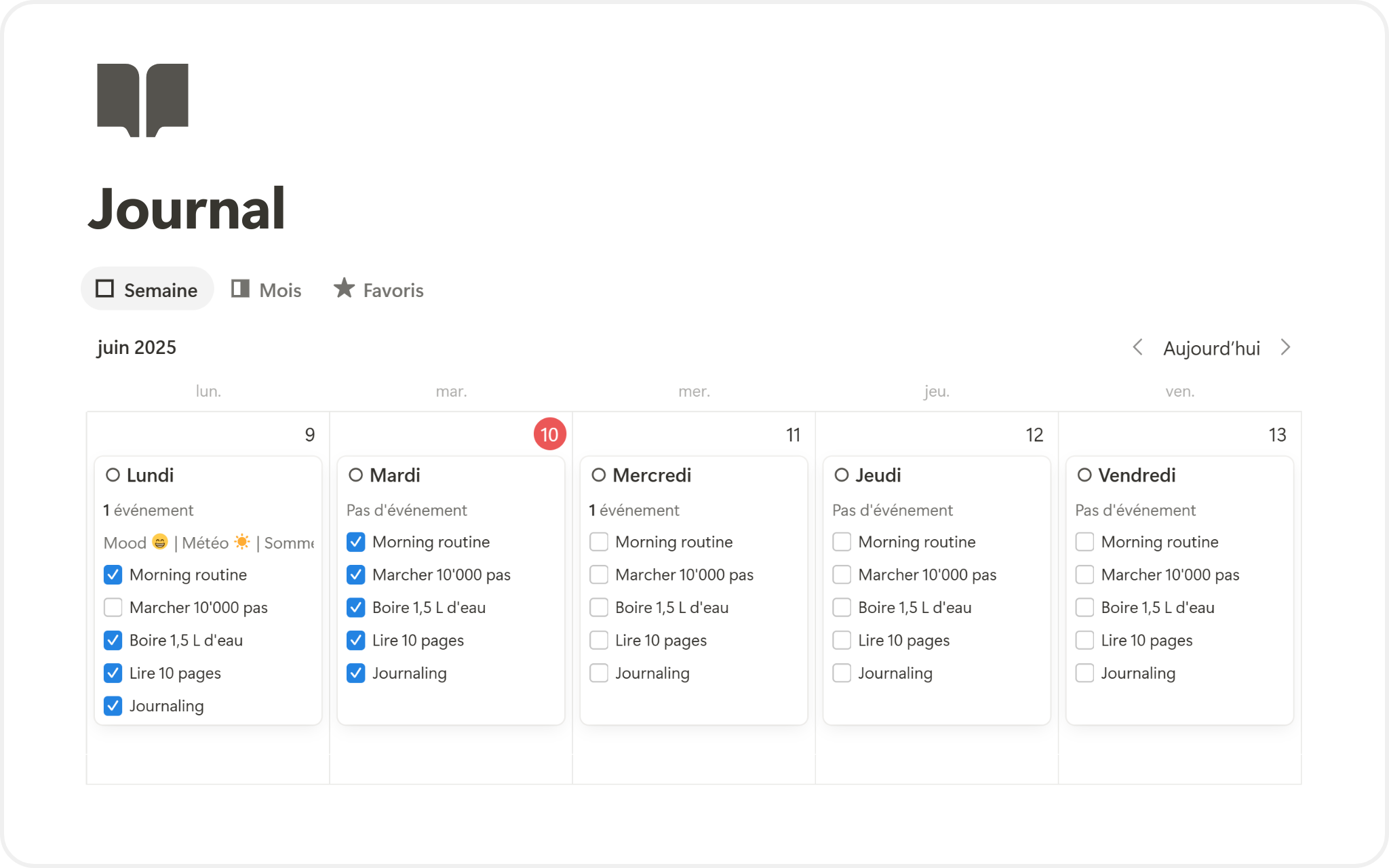Click the Aujourd'hui button
Viewport: 1389px width, 868px height.
pos(1211,349)
